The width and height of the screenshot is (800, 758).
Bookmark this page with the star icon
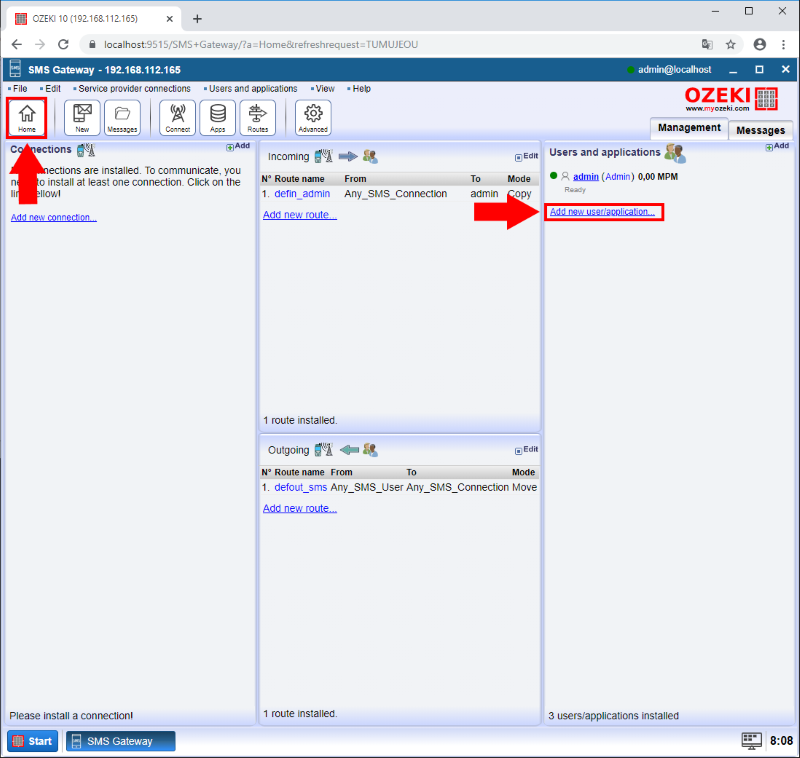point(731,44)
